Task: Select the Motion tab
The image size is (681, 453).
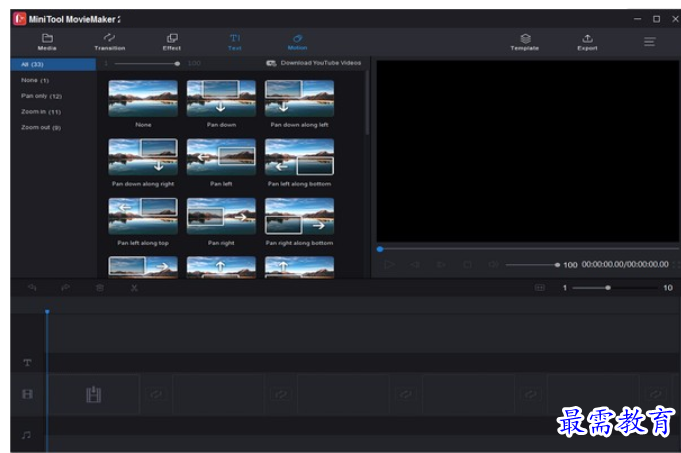Action: (298, 42)
